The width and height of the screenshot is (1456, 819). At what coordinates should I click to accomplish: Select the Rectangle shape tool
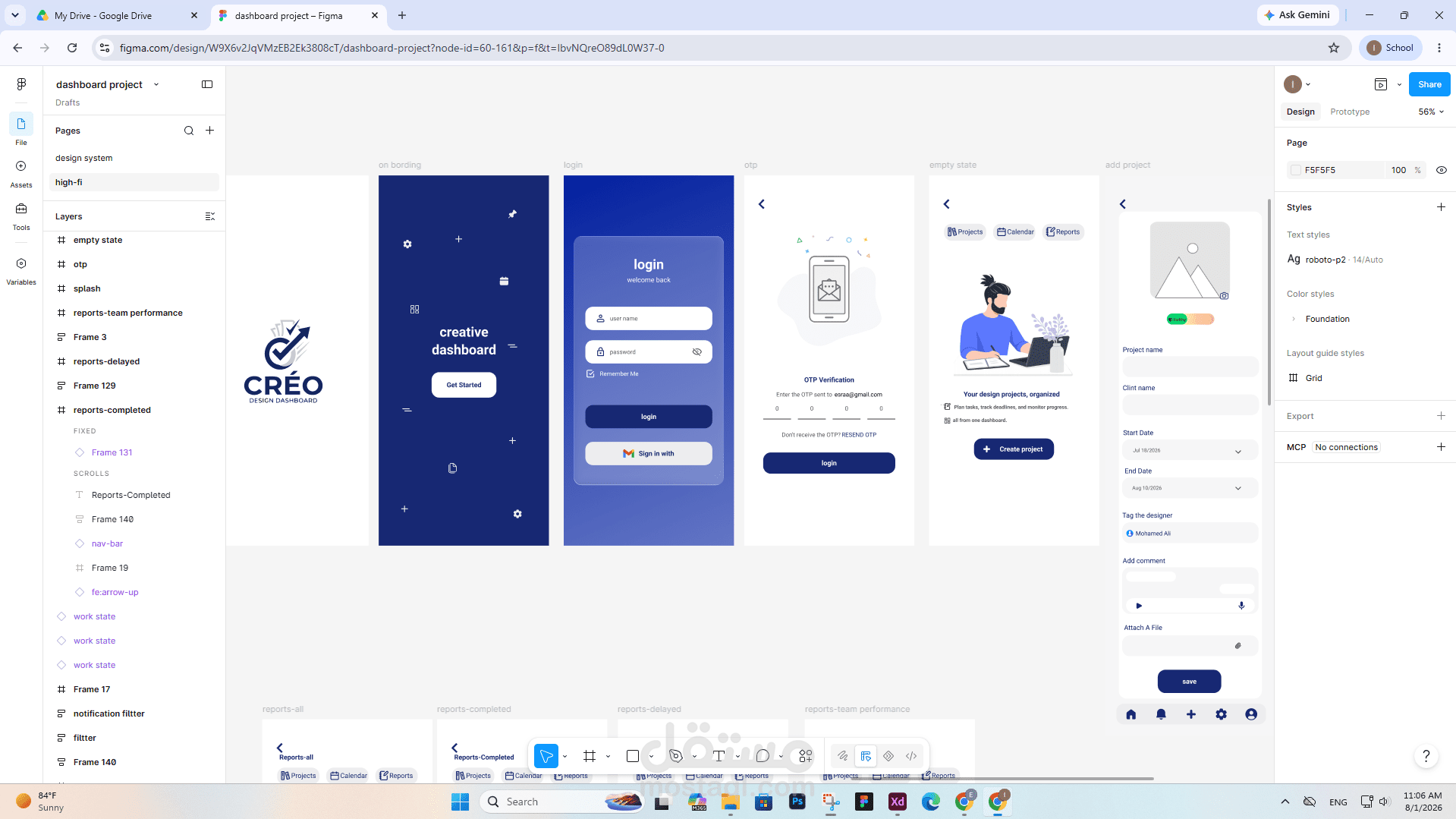[633, 756]
